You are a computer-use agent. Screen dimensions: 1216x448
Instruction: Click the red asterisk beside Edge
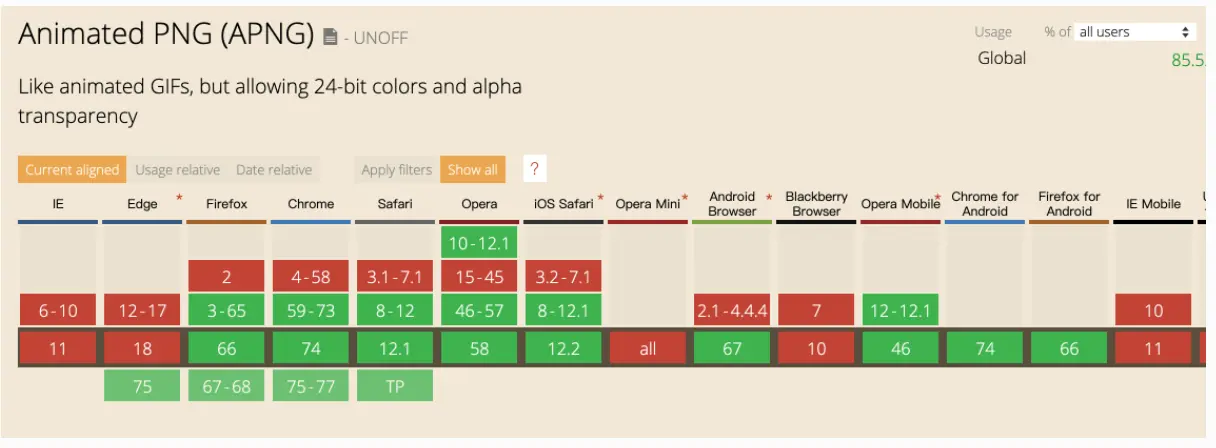pyautogui.click(x=179, y=198)
